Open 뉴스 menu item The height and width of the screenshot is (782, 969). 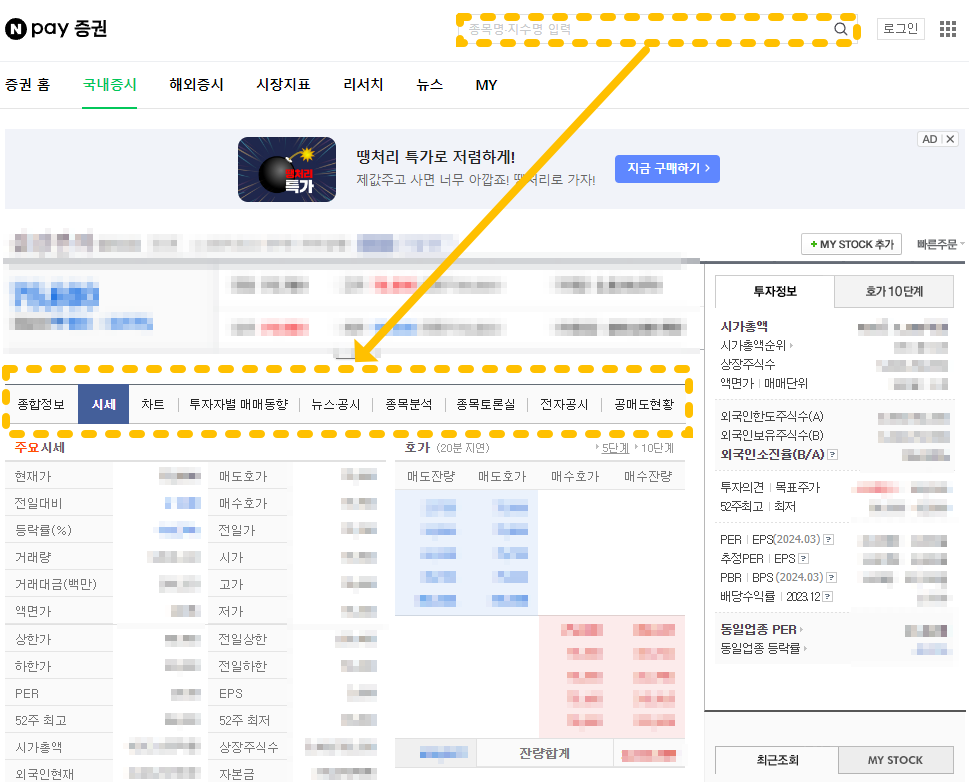(x=429, y=85)
